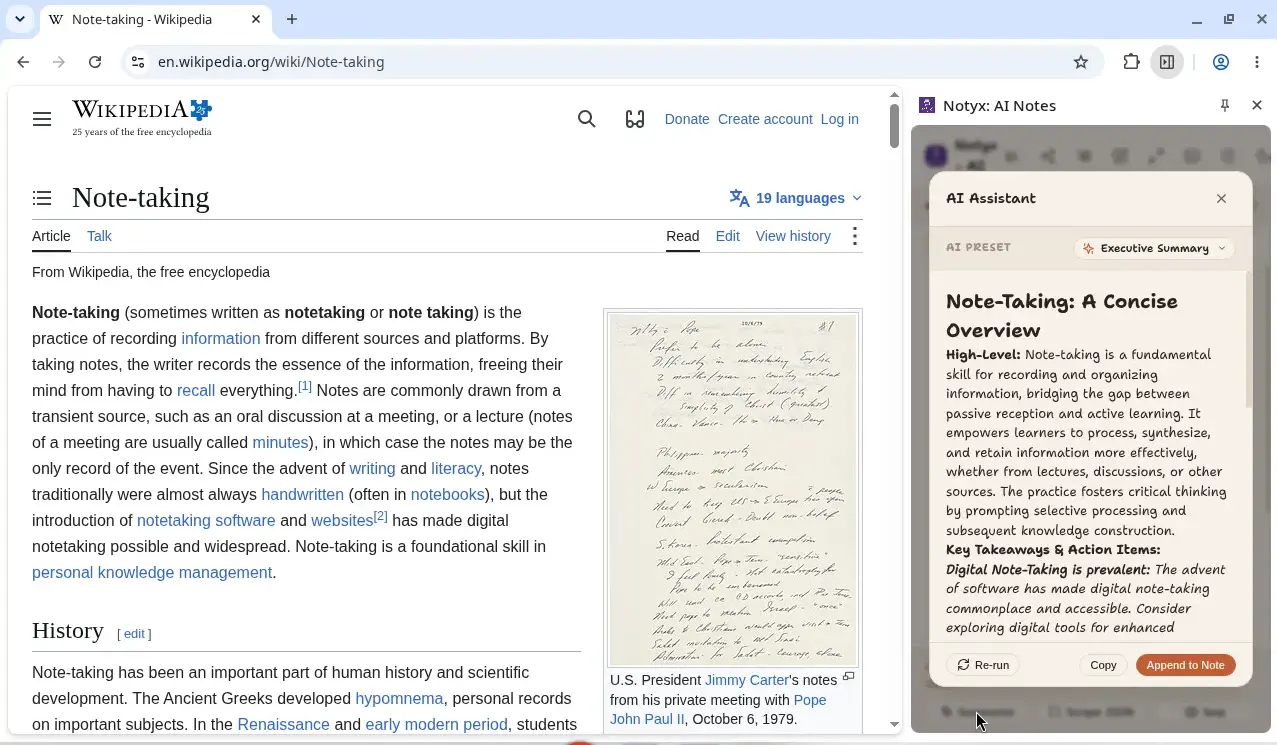The width and height of the screenshot is (1277, 745).
Task: Toggle the table of contents list icon
Action: 42,198
